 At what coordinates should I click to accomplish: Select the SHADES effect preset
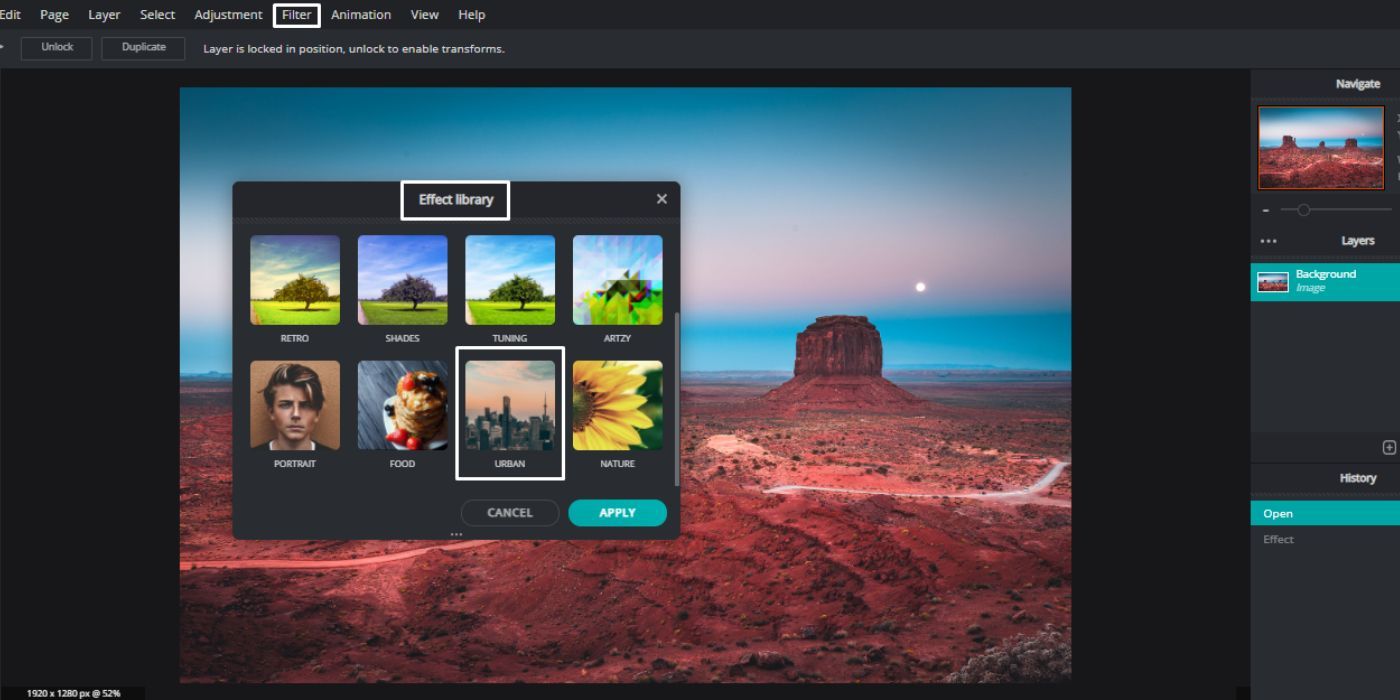(x=402, y=280)
